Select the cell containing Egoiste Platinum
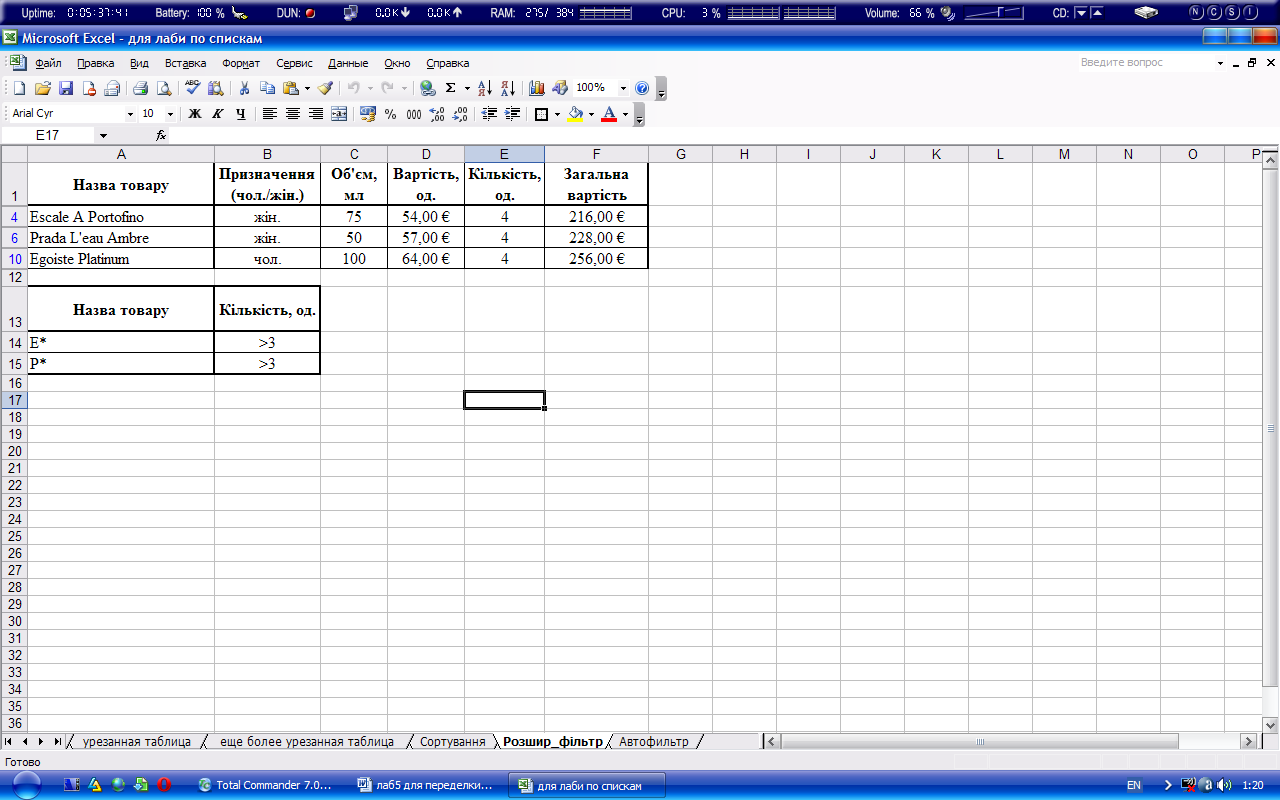Viewport: 1280px width, 800px height. point(121,259)
